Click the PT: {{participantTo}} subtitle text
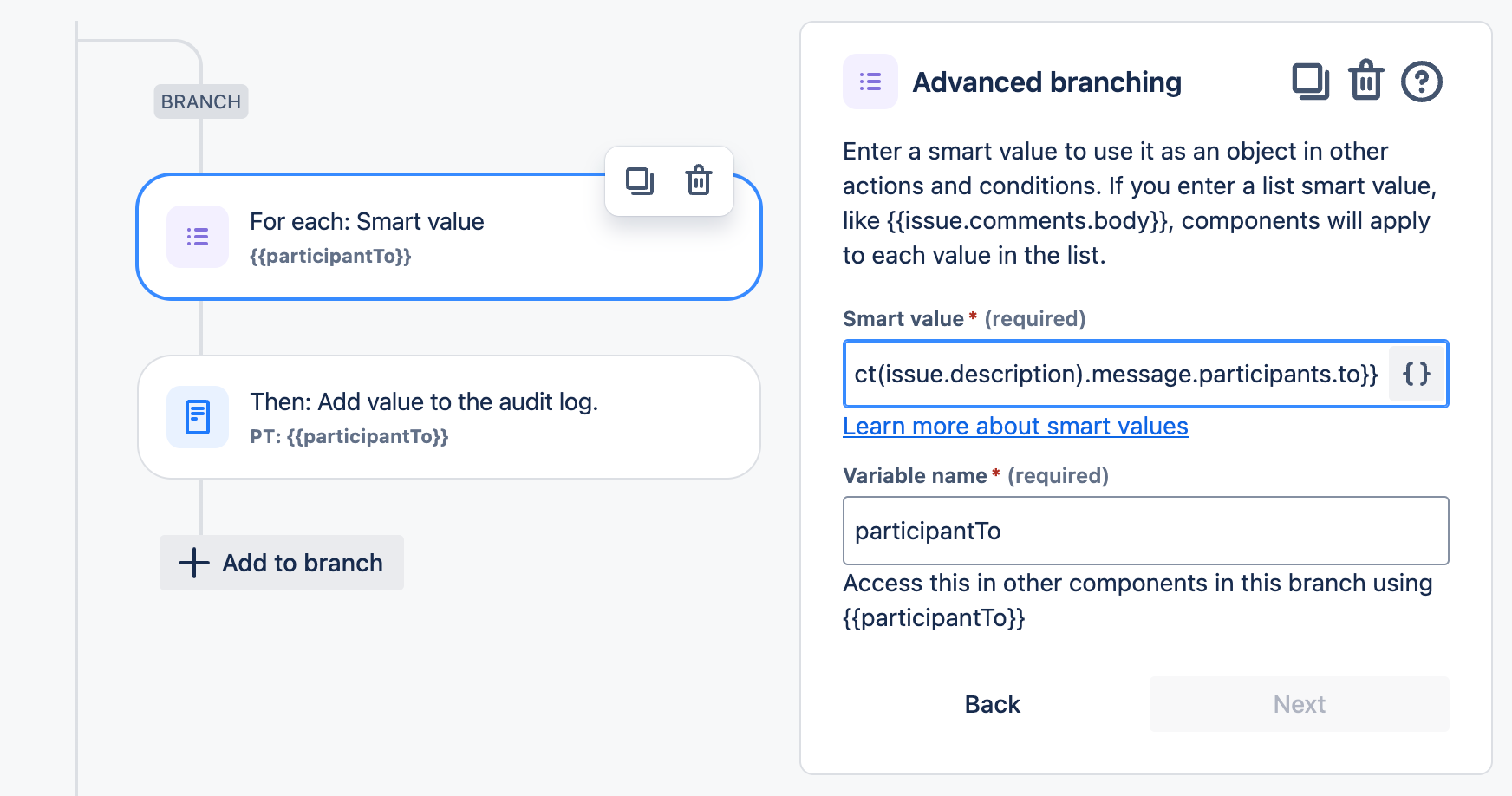This screenshot has height=796, width=1512. pyautogui.click(x=349, y=436)
